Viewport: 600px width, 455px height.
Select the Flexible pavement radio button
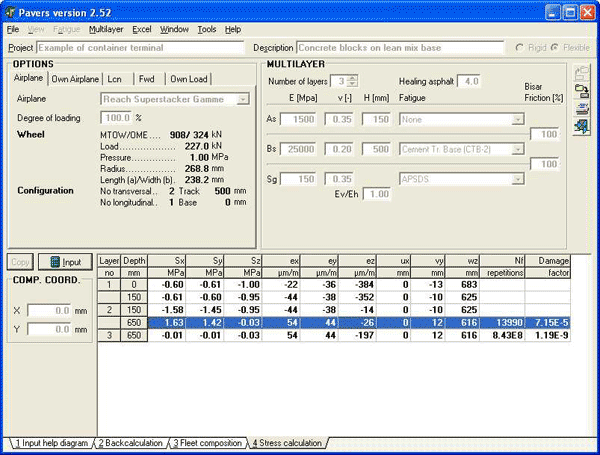coord(553,47)
